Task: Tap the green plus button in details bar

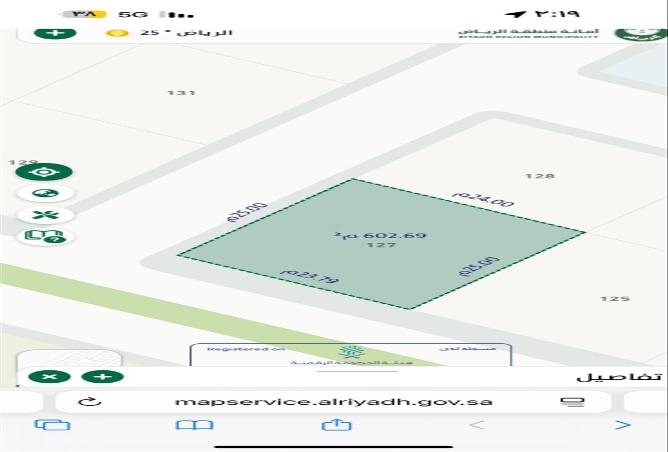Action: (103, 377)
